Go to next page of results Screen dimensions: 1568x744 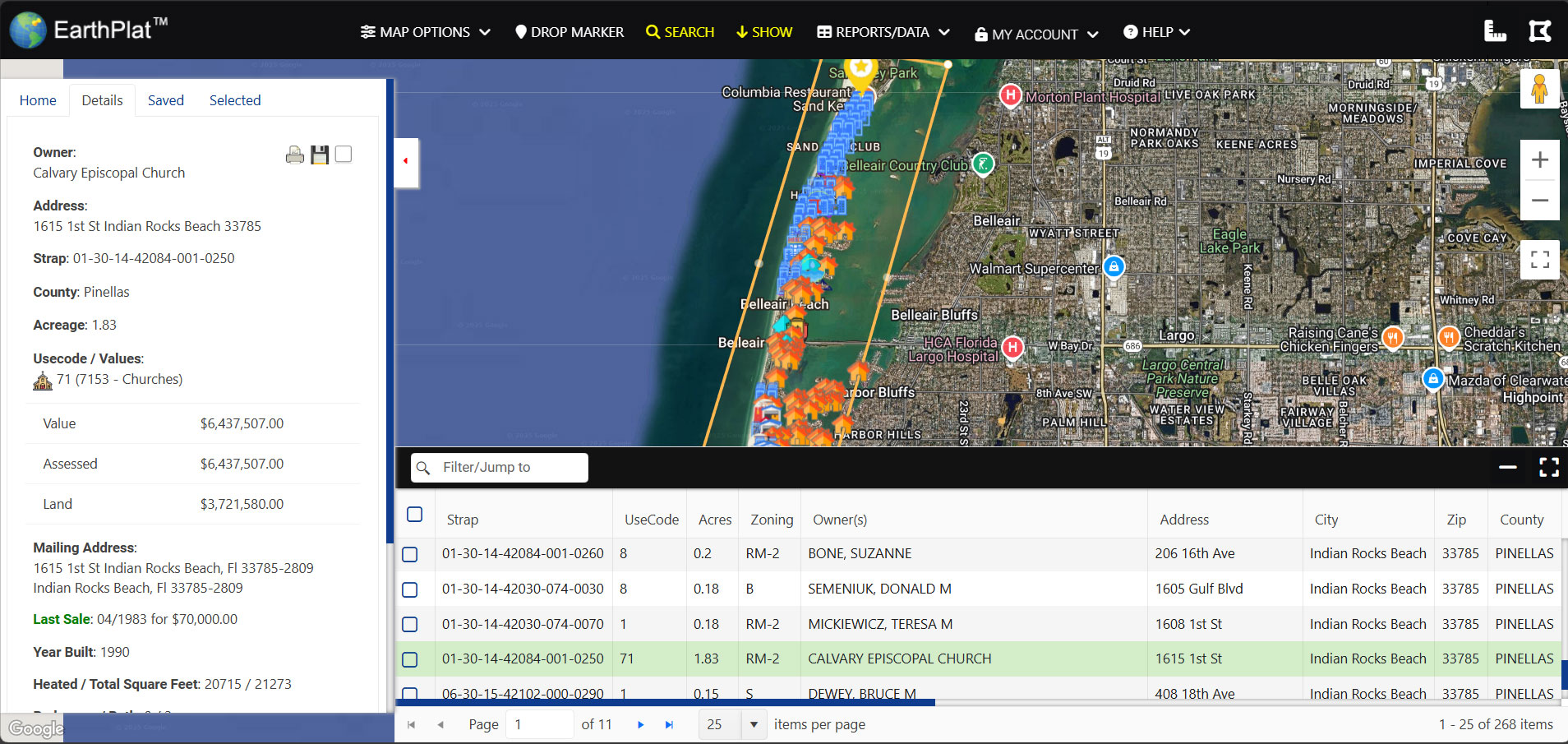click(x=640, y=724)
